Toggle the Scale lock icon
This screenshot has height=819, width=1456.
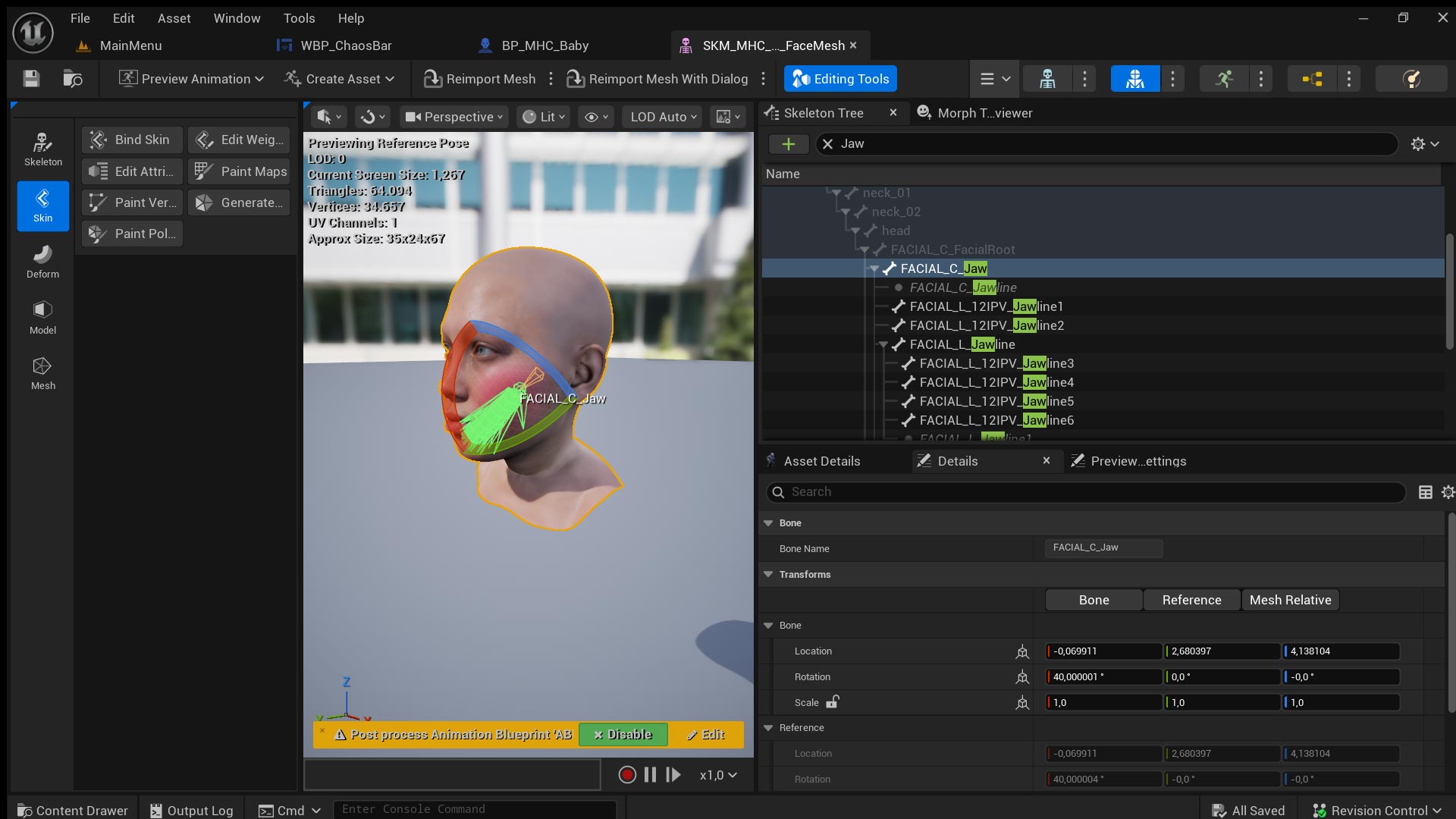(x=832, y=702)
